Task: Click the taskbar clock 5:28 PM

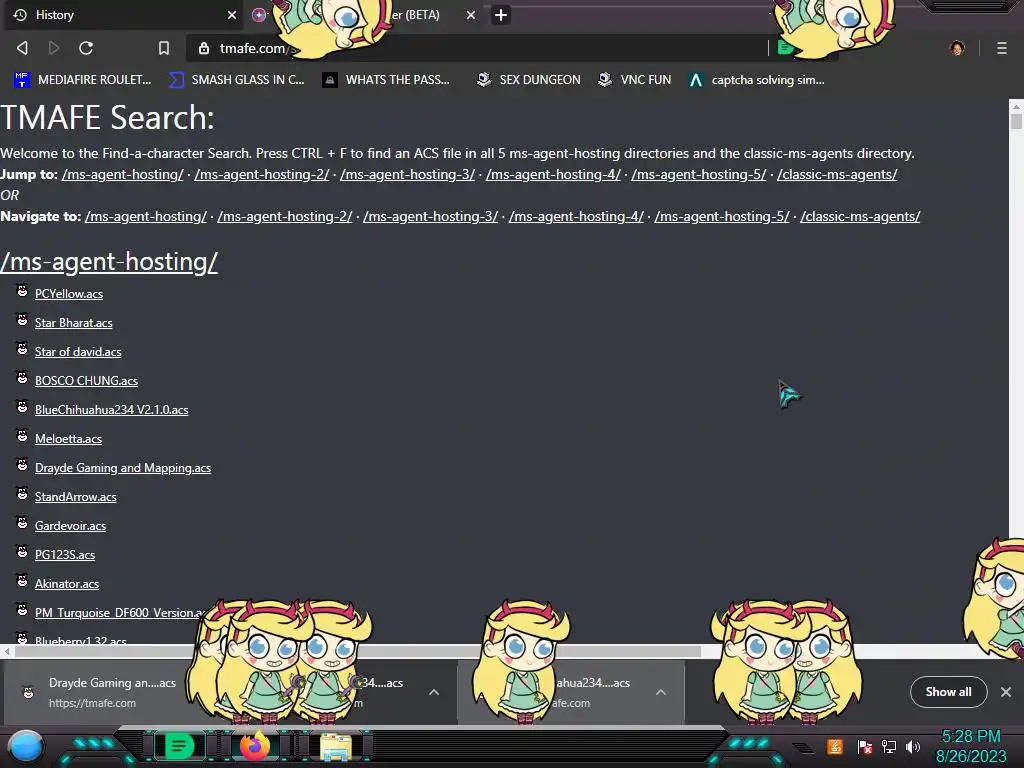Action: click(x=971, y=737)
